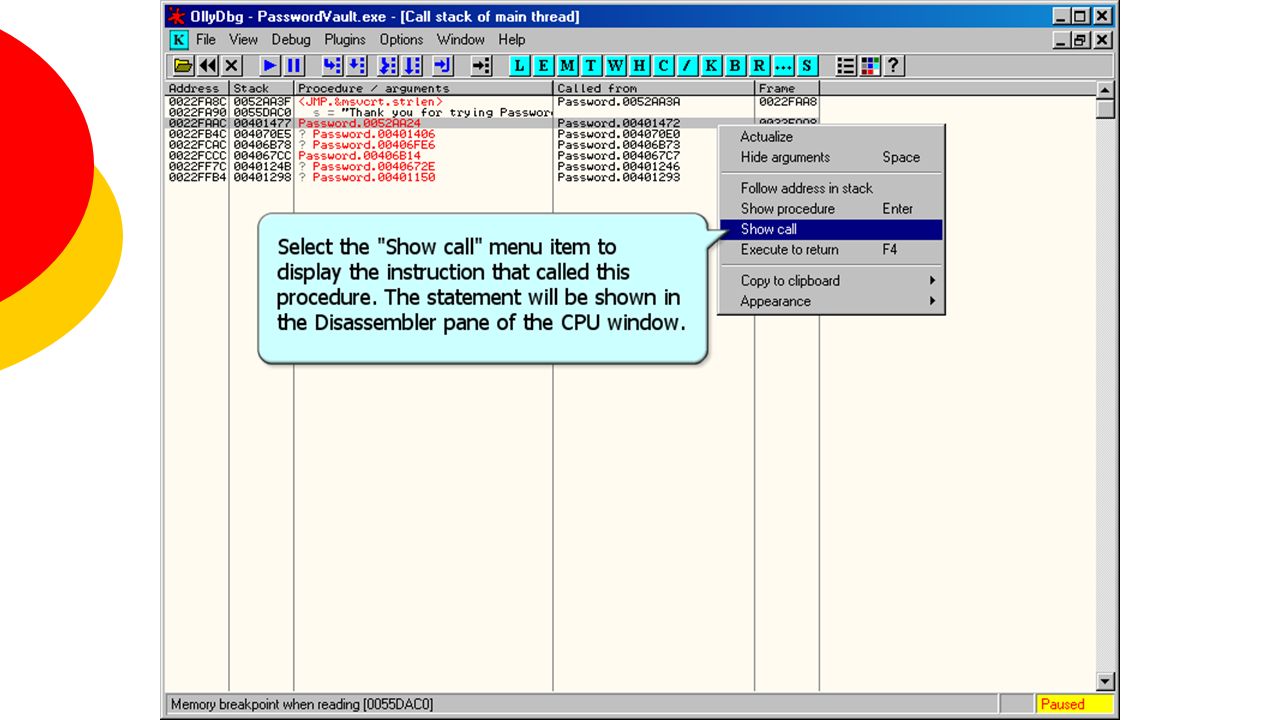Viewport: 1280px width, 720px height.
Task: Open Memory map with M button
Action: [568, 66]
